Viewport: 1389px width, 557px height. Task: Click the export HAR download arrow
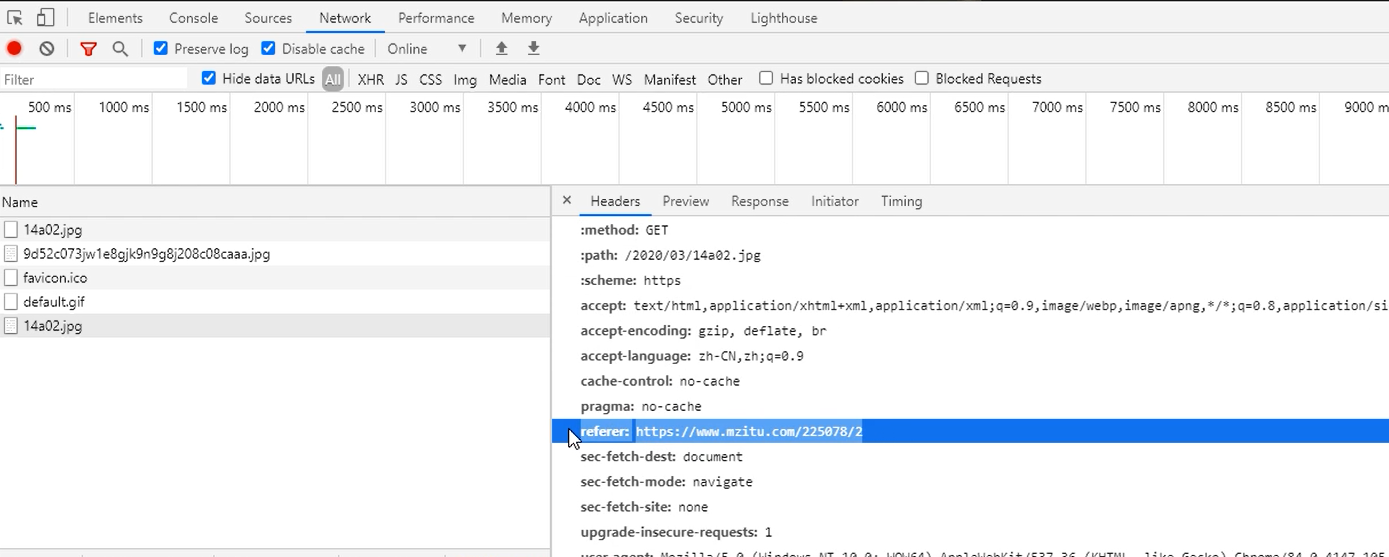point(534,49)
